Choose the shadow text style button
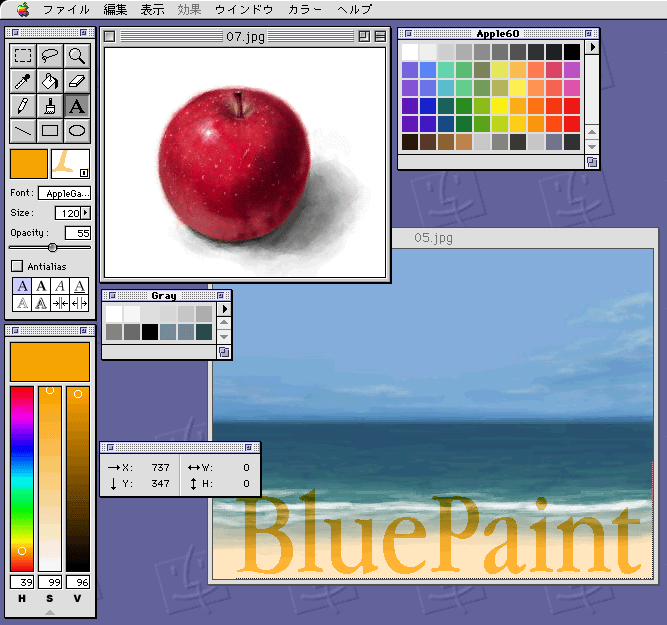667x625 pixels. coord(41,303)
